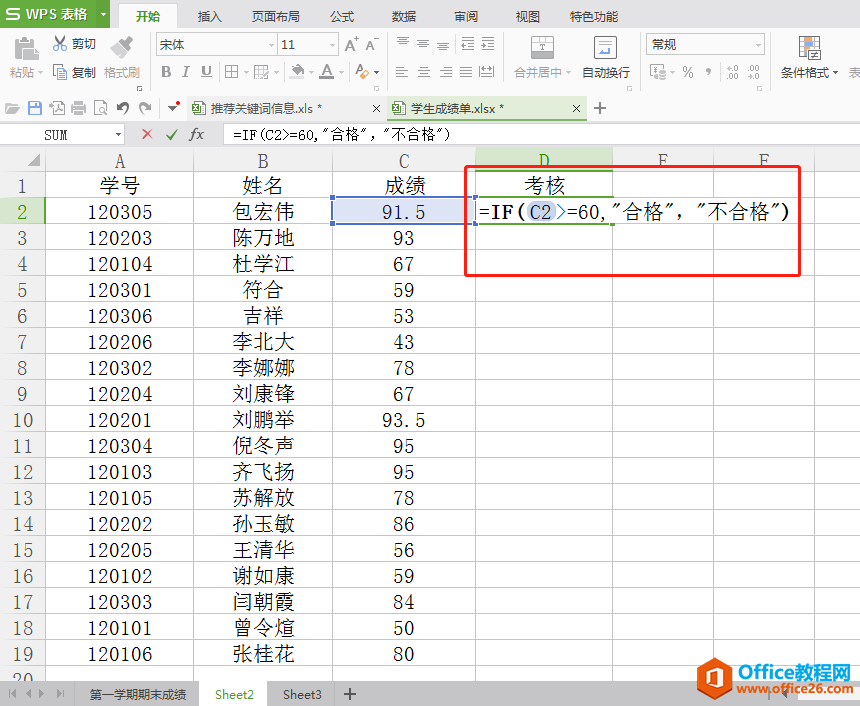Click the Select All corner triangle
The width and height of the screenshot is (860, 706).
(x=34, y=161)
